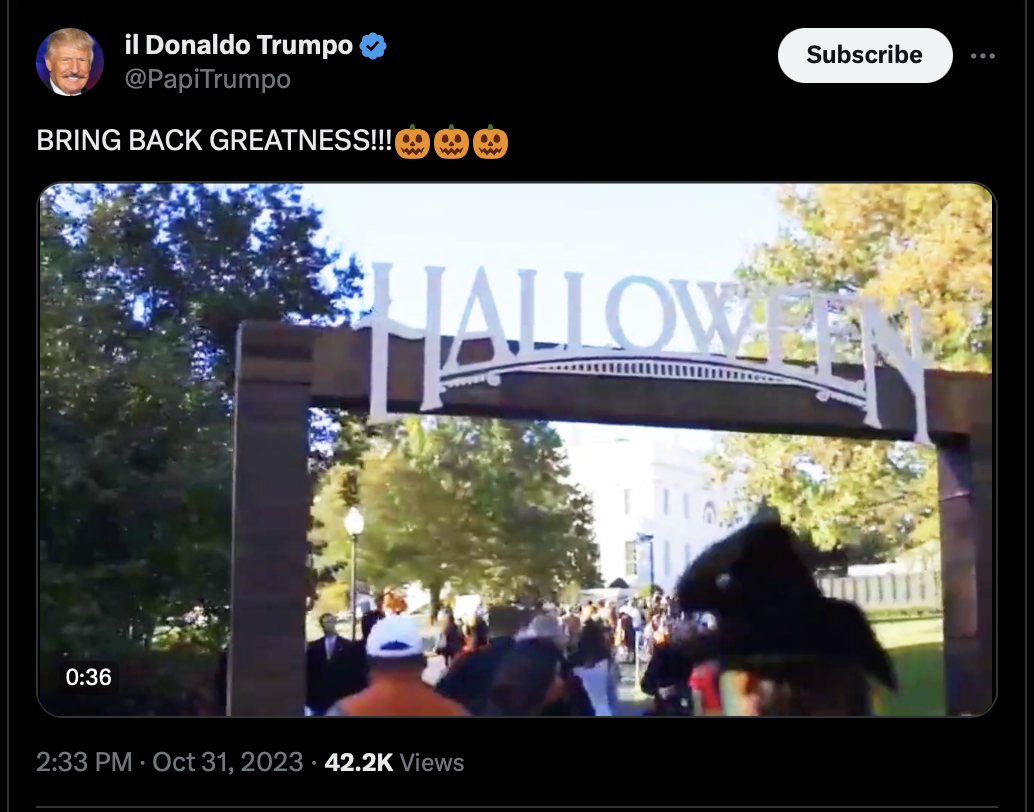Click the middle pumpkin emoji
This screenshot has width=1034, height=812.
coord(452,142)
